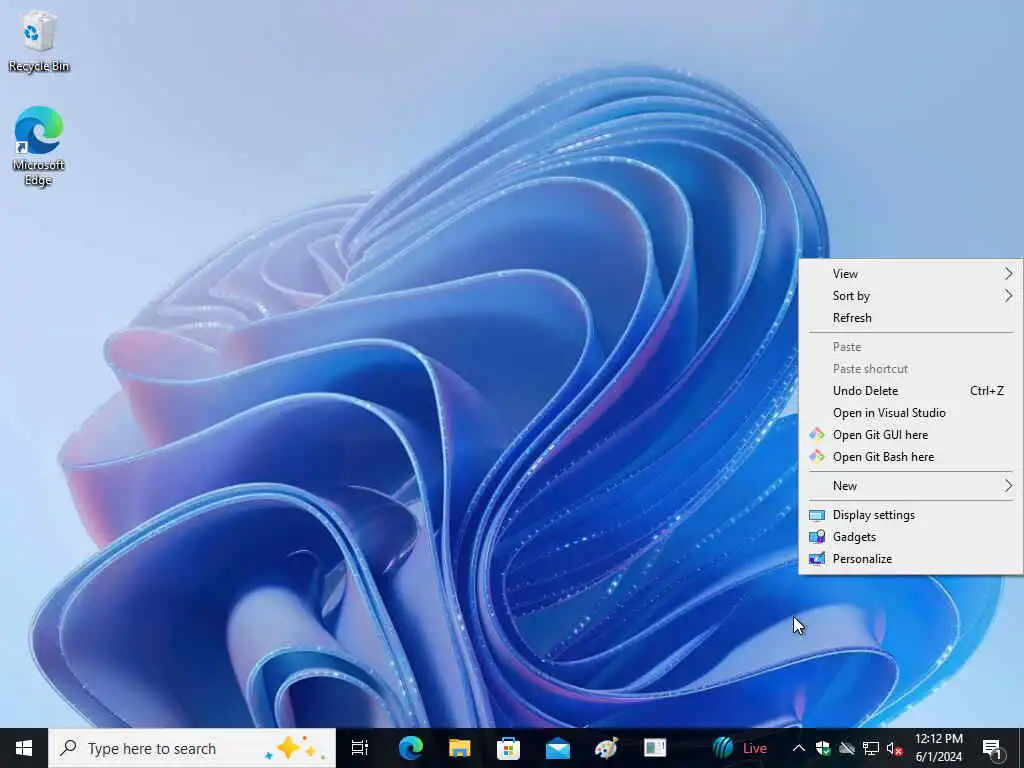Image resolution: width=1024 pixels, height=768 pixels.
Task: Open the gray panel app on taskbar
Action: click(x=654, y=748)
